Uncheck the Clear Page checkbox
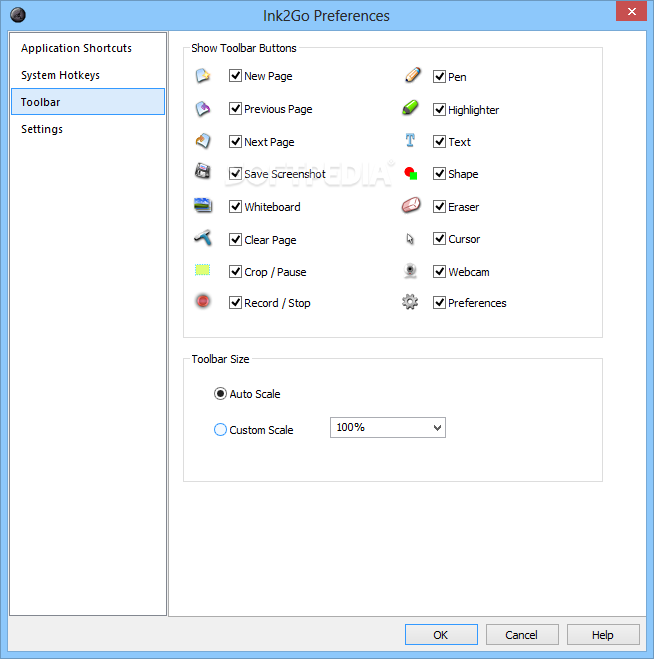The width and height of the screenshot is (654, 659). click(235, 240)
